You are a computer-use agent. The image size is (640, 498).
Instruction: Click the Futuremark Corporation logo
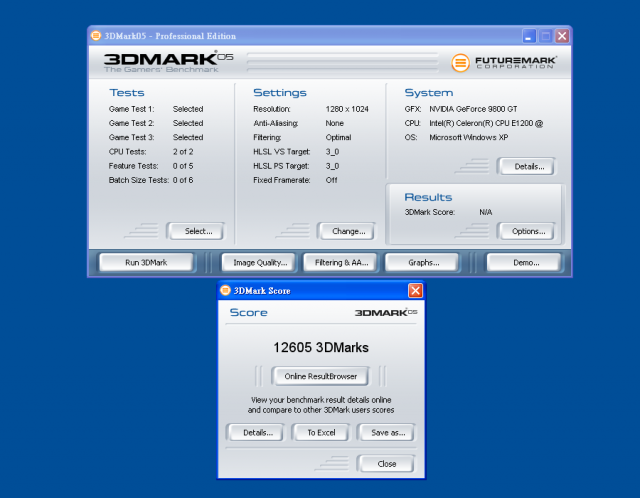click(x=504, y=63)
